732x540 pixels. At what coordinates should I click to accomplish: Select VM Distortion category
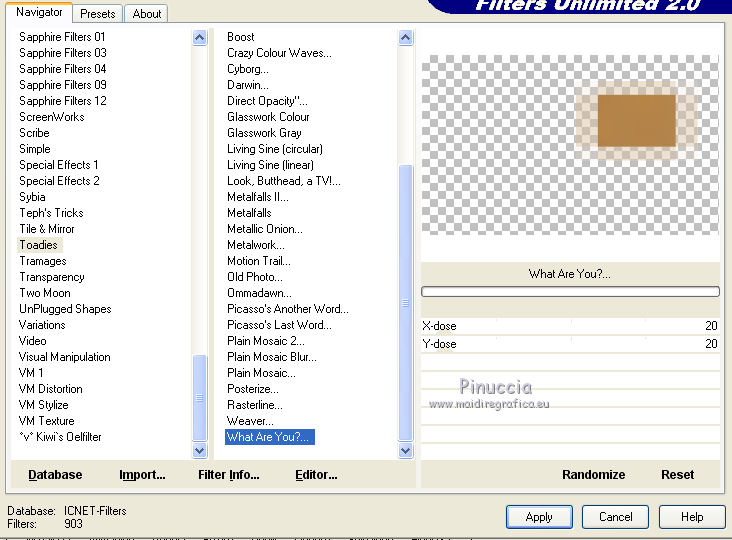[x=50, y=389]
